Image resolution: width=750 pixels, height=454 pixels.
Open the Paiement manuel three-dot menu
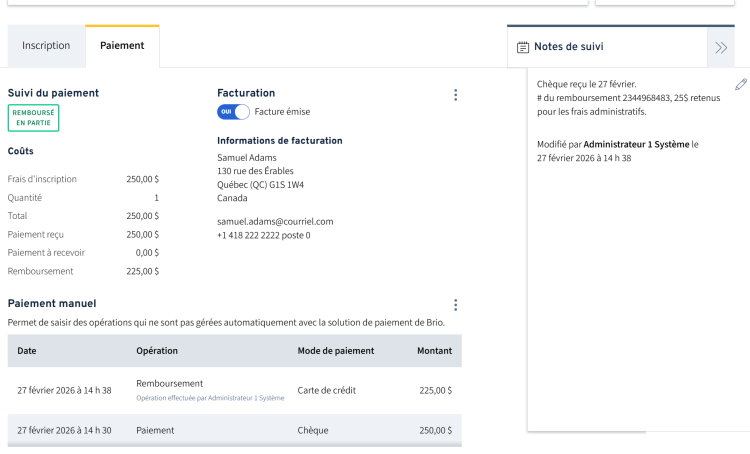click(x=455, y=305)
